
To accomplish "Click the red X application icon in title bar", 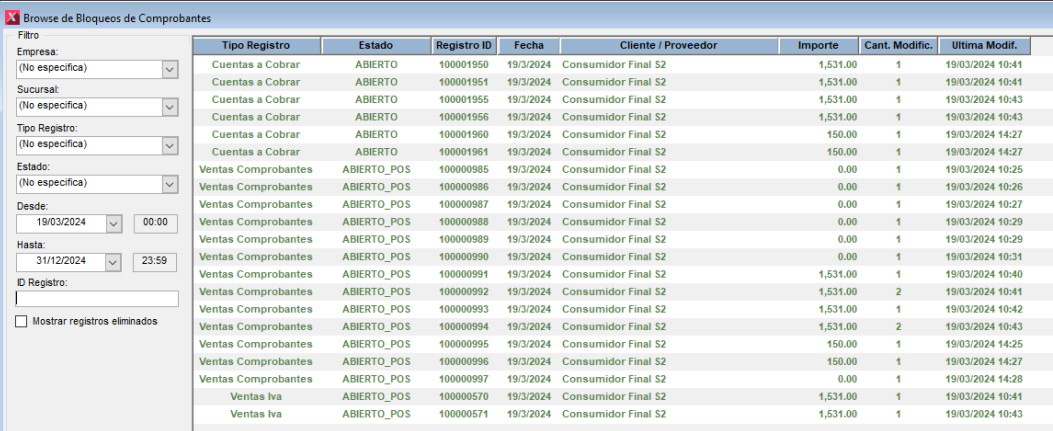I will (11, 19).
